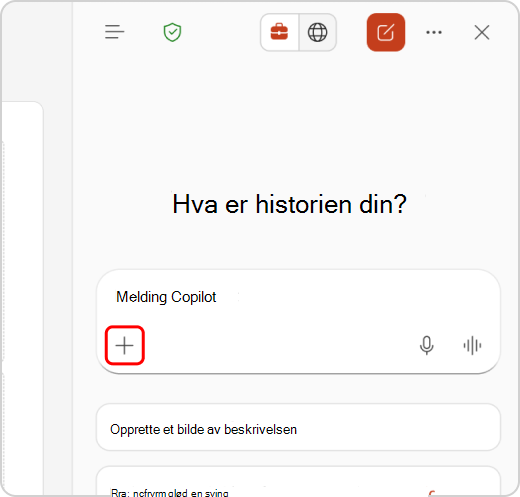Viewport: 520px width, 497px height.
Task: Start a new chat with compose button
Action: click(386, 32)
